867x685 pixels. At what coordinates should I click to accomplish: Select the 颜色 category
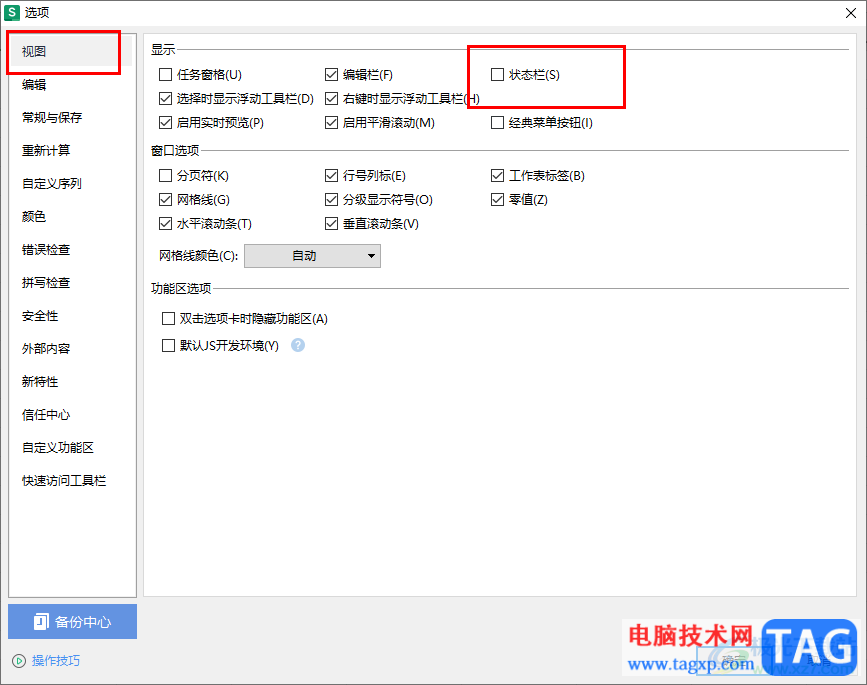[x=70, y=216]
